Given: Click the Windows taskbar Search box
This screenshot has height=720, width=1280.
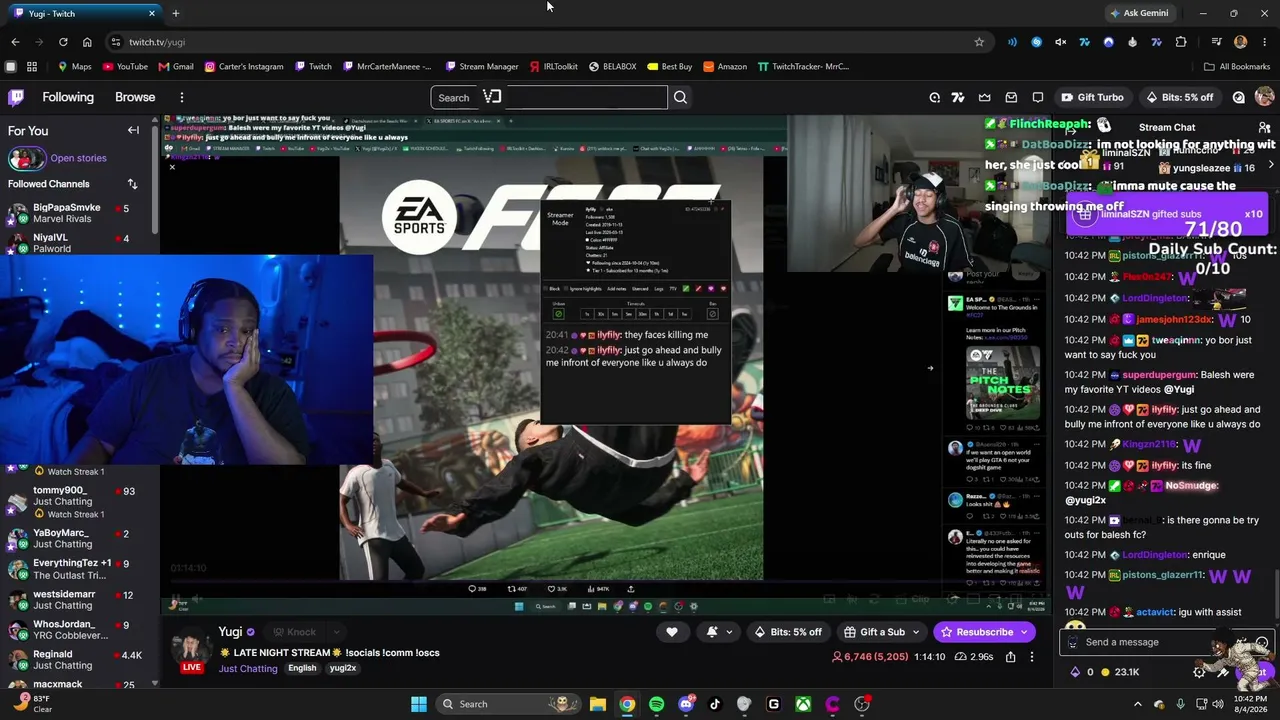Looking at the screenshot, I should [508, 704].
